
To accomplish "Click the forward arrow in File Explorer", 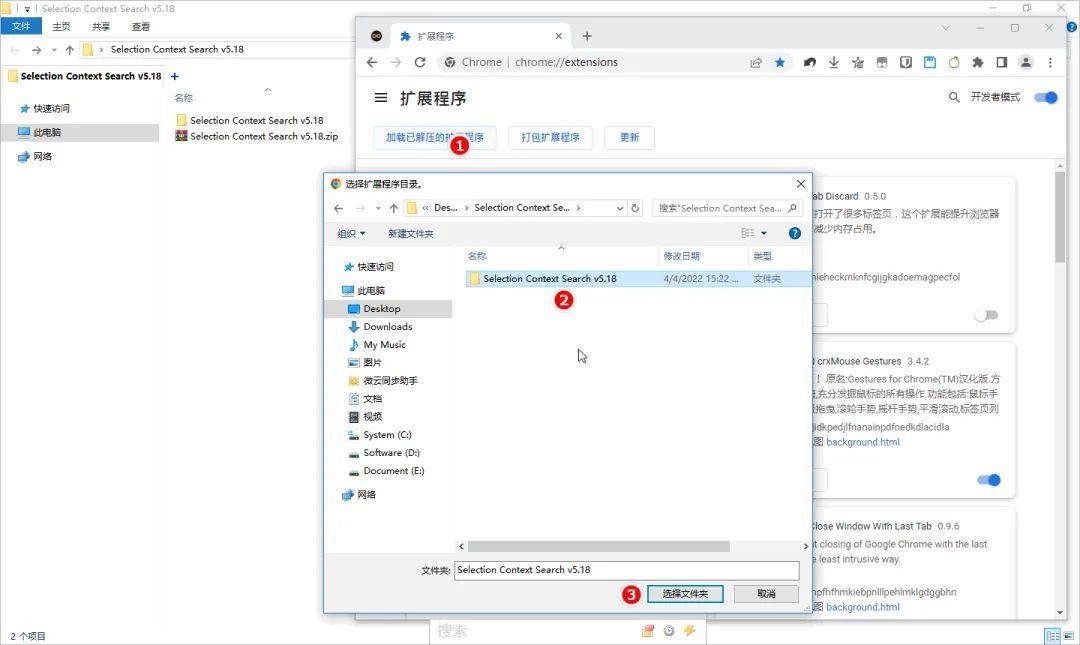I will [37, 50].
